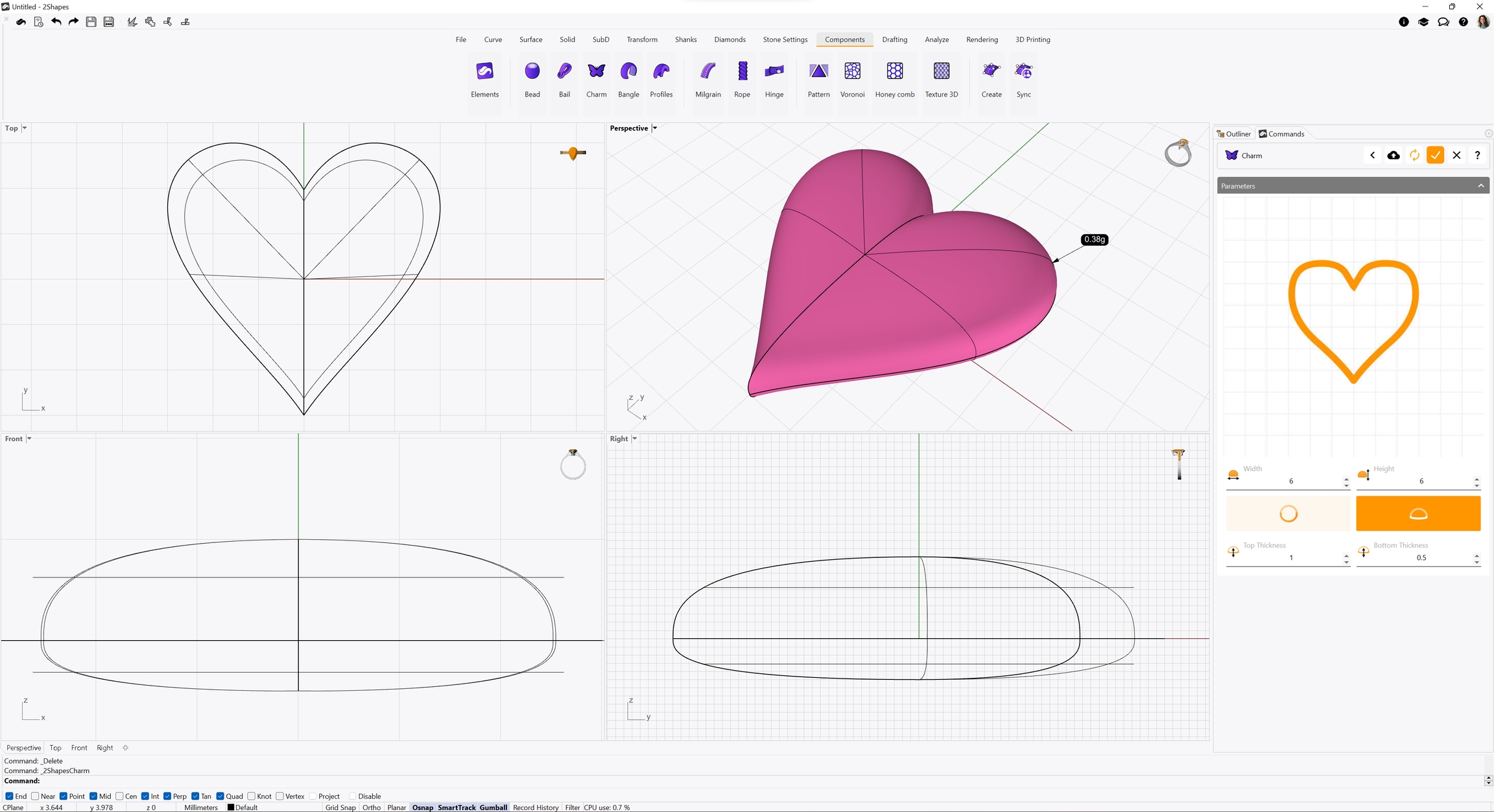
Task: Toggle the Cen osnap checkbox
Action: click(x=119, y=796)
